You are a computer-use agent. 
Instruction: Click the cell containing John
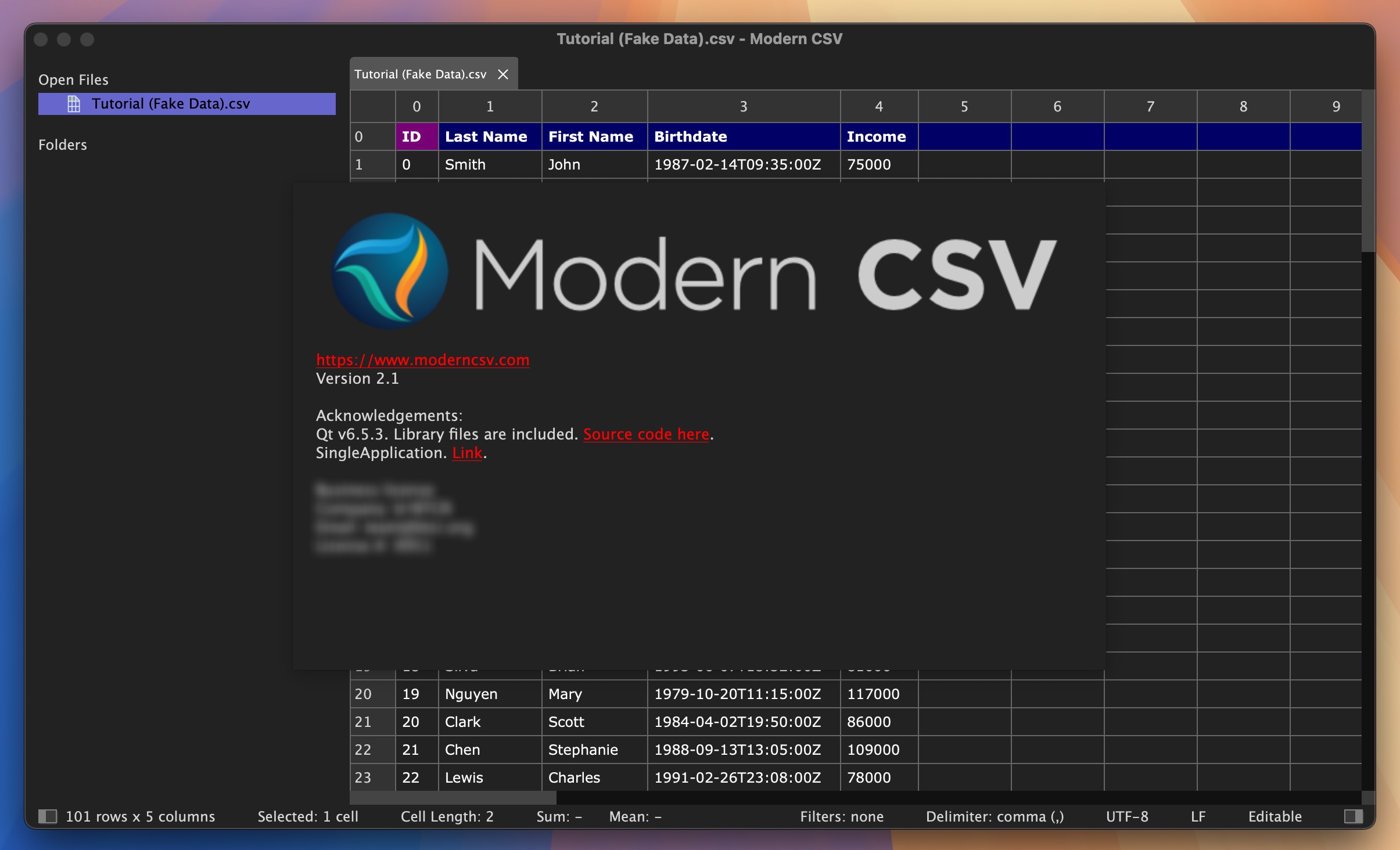click(x=595, y=164)
